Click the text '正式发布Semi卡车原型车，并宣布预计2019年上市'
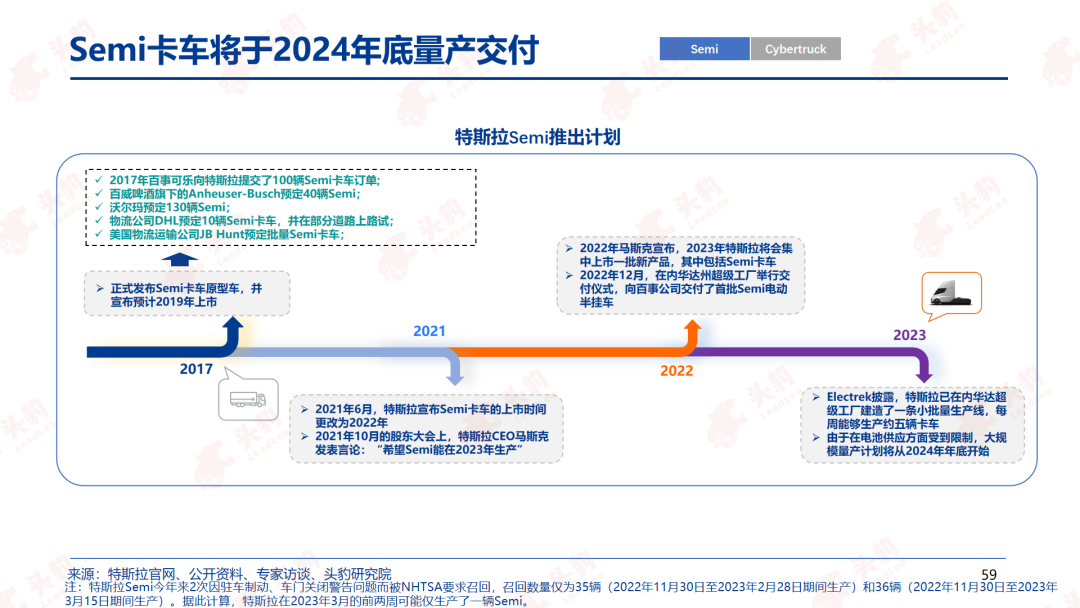1080x608 pixels. click(187, 295)
